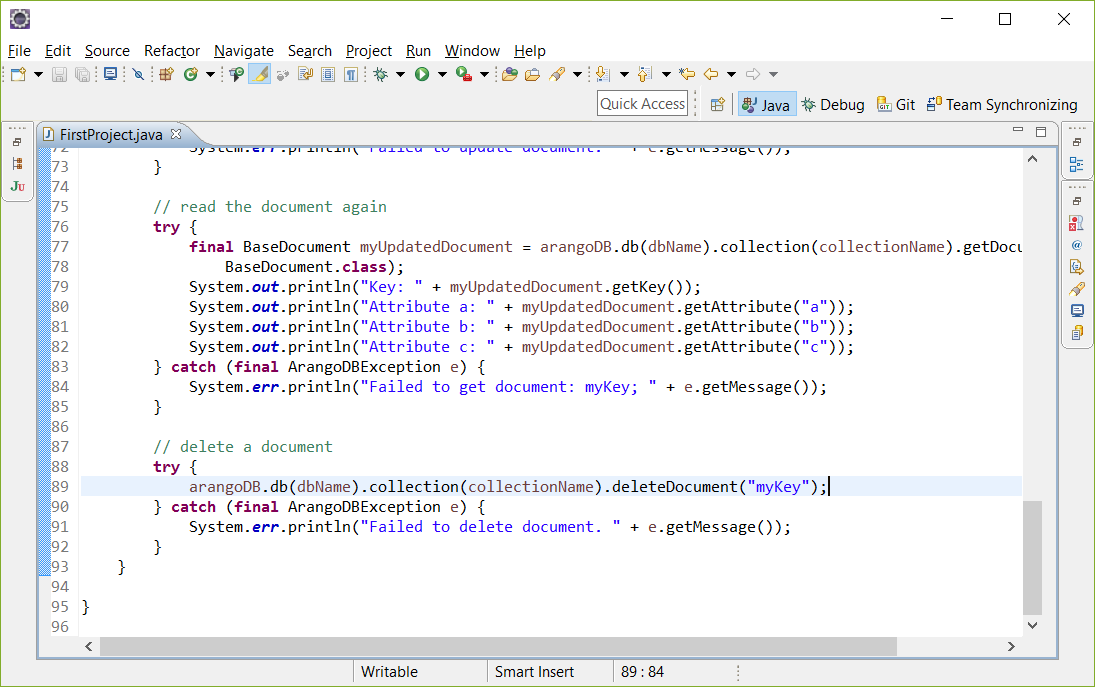The height and width of the screenshot is (687, 1095).
Task: Click the New file wizard icon
Action: [18, 74]
